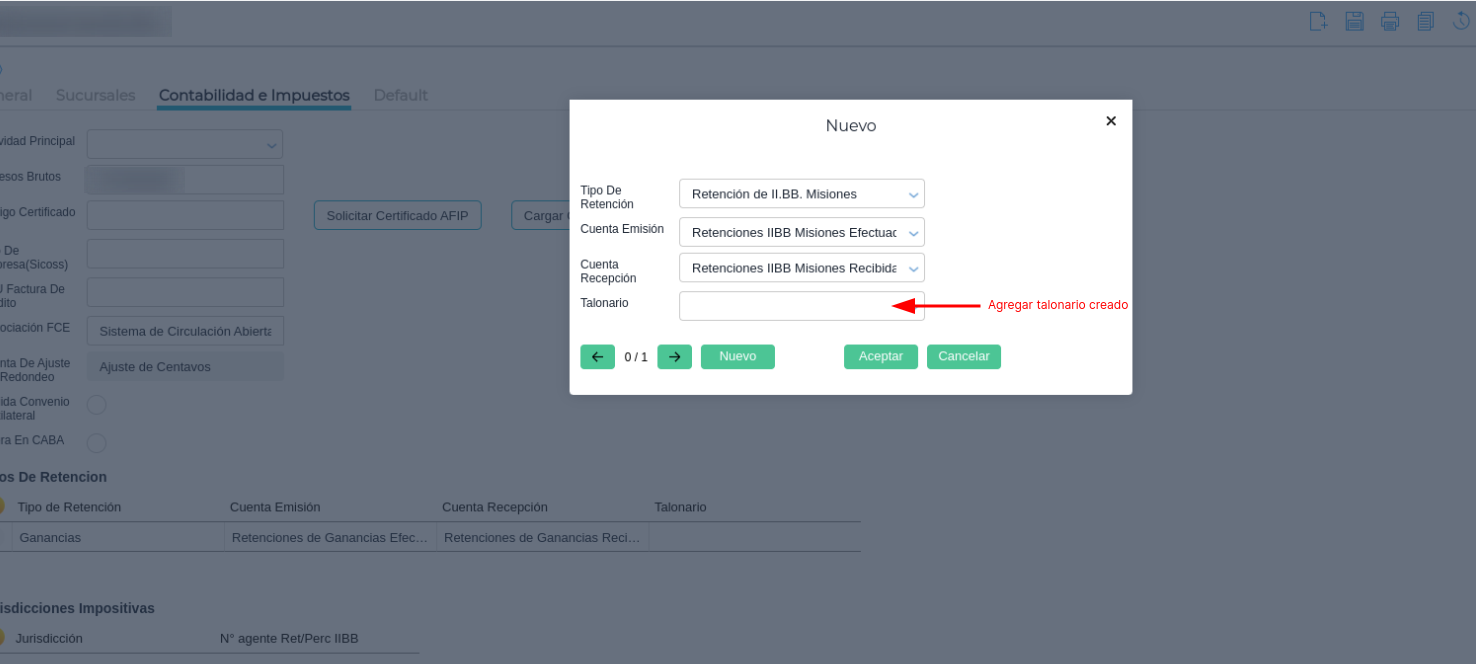The height and width of the screenshot is (664, 1476).
Task: Select the Ganancias row cell
Action: 118,538
